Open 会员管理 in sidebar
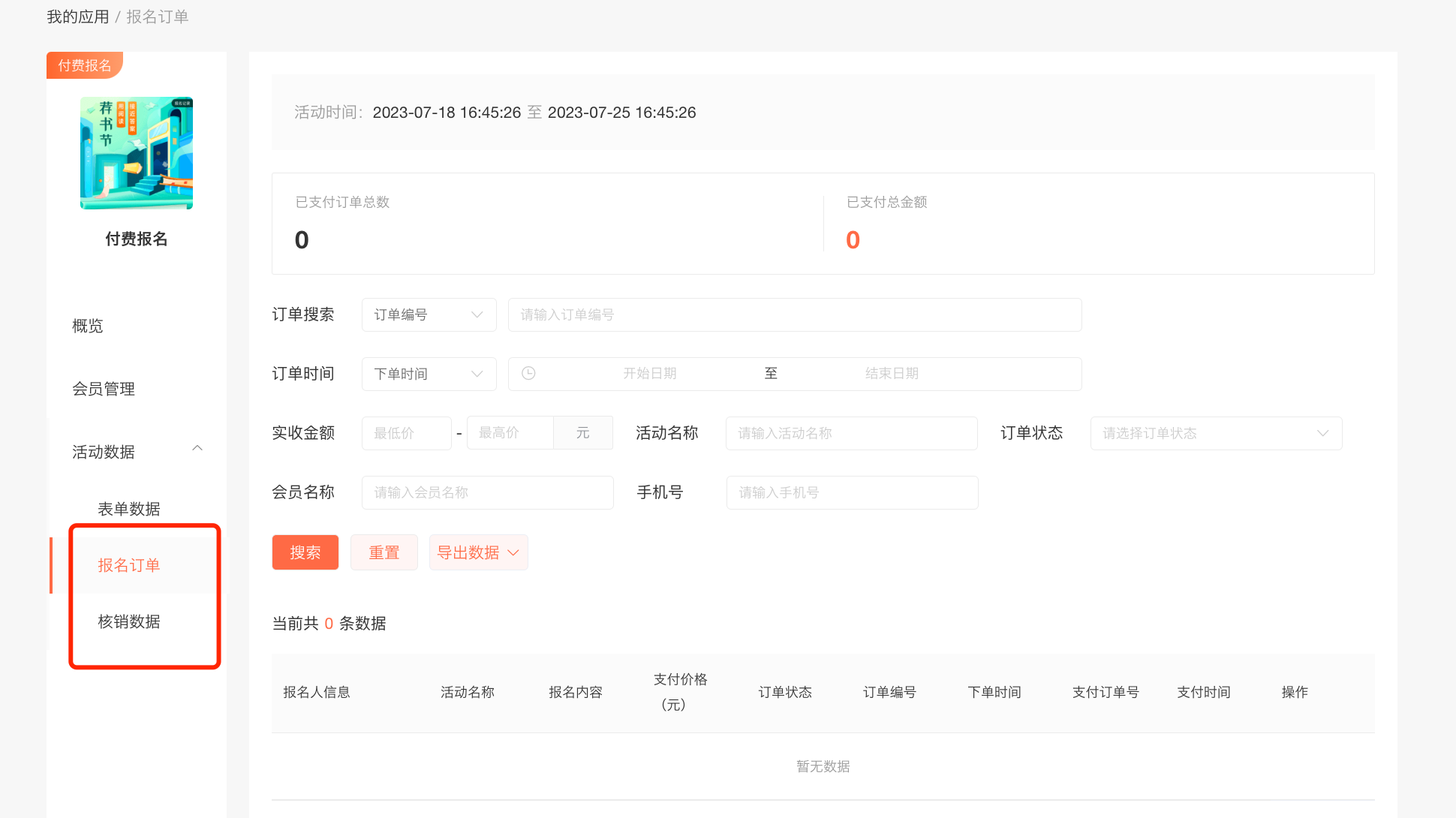1456x818 pixels. 104,389
